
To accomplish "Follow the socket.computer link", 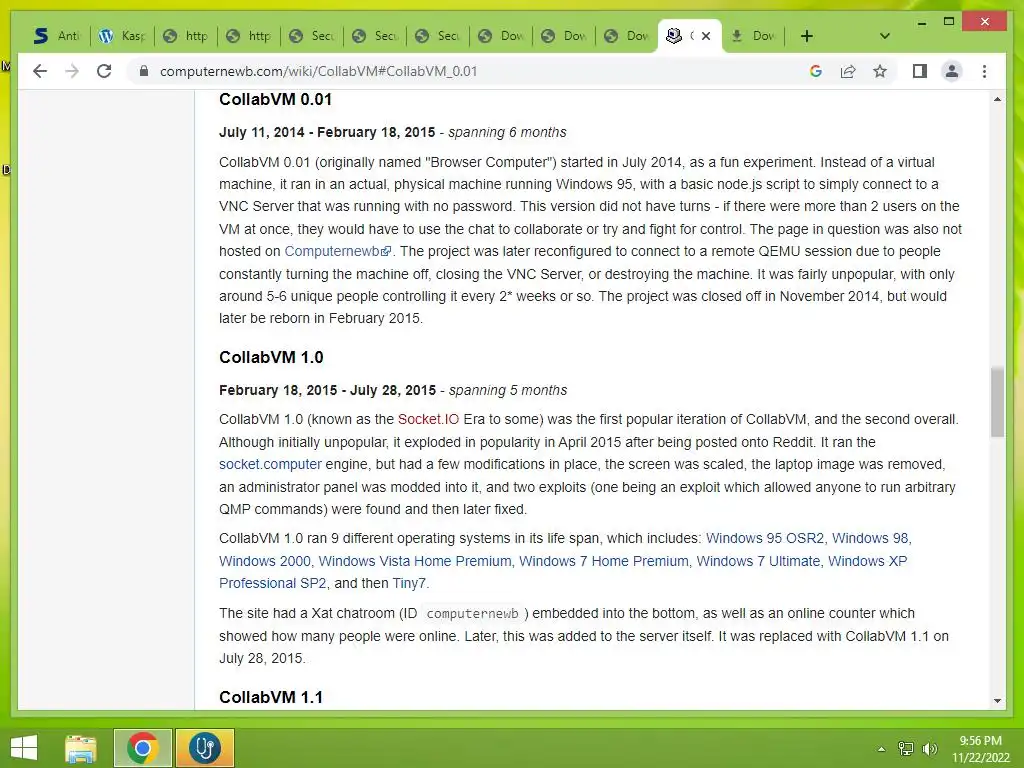I will pos(270,464).
